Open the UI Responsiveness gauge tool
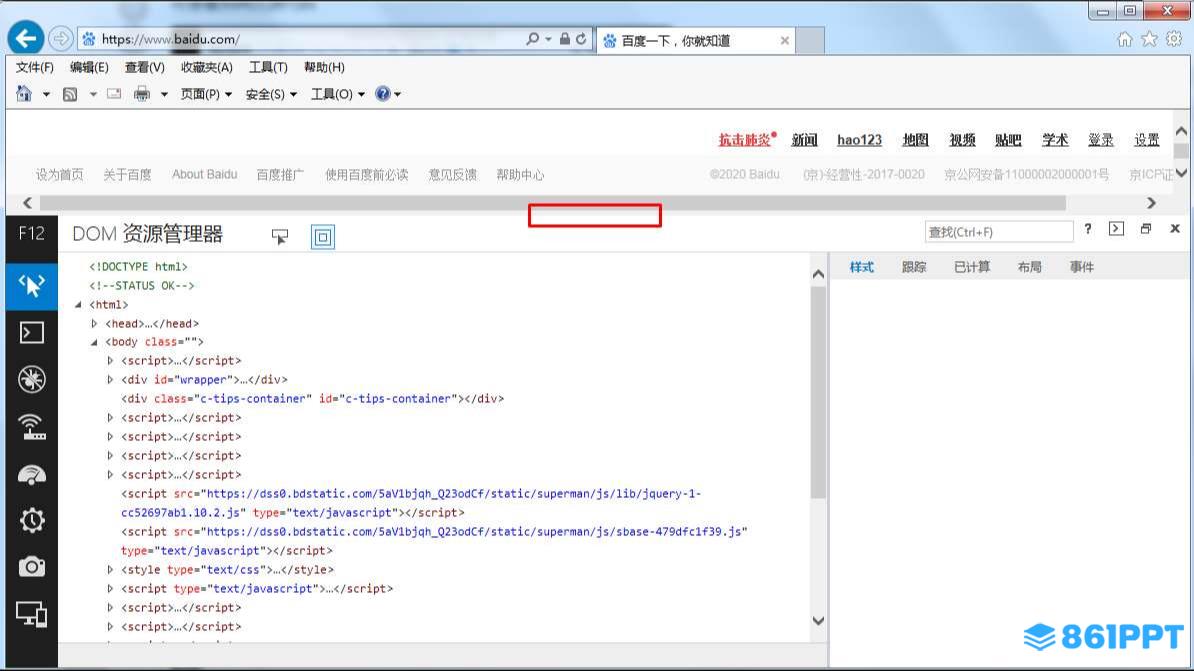 [31, 474]
